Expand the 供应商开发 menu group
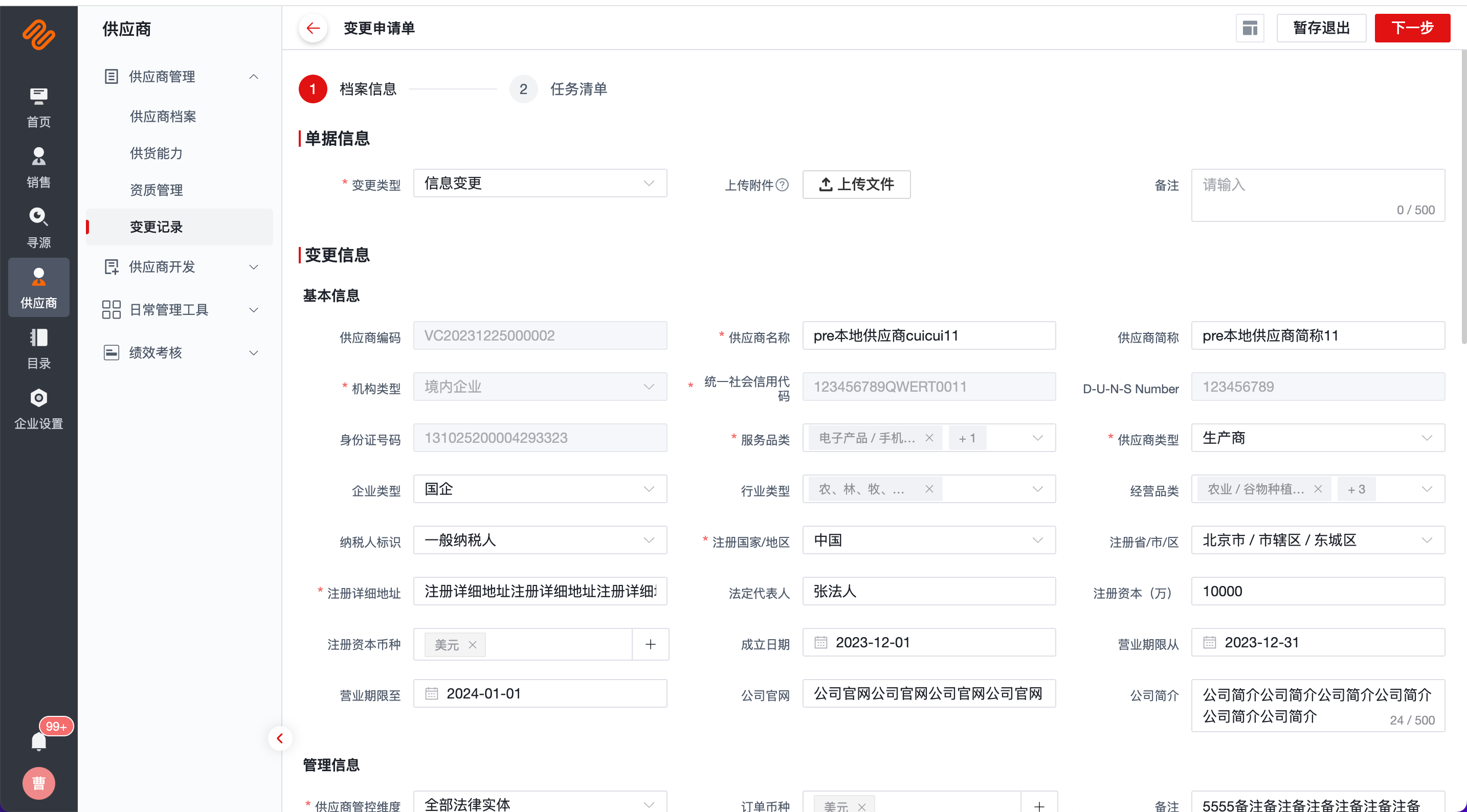The height and width of the screenshot is (812, 1467). coord(254,266)
